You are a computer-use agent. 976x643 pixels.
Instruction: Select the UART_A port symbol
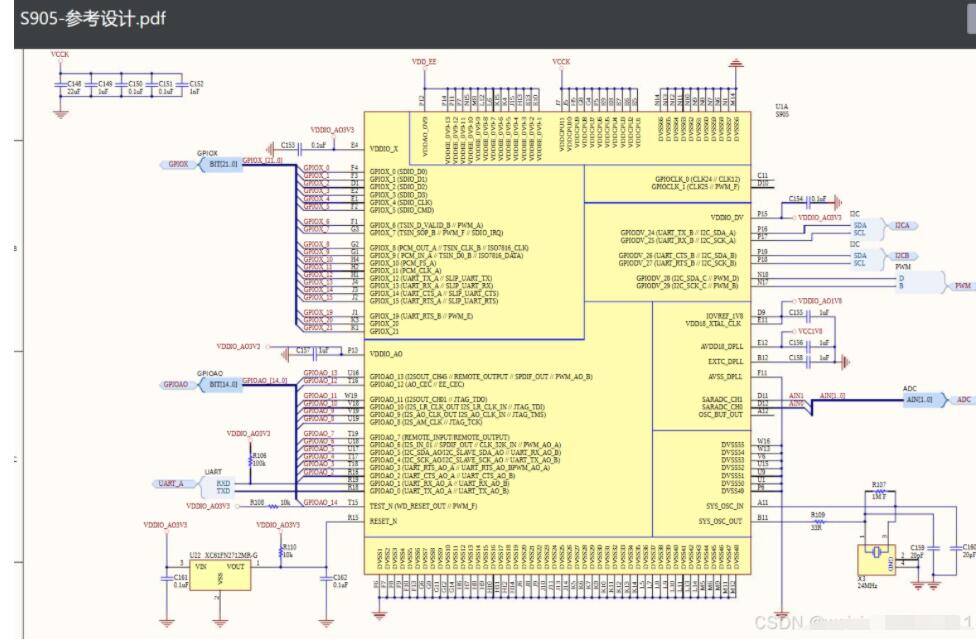(x=172, y=484)
